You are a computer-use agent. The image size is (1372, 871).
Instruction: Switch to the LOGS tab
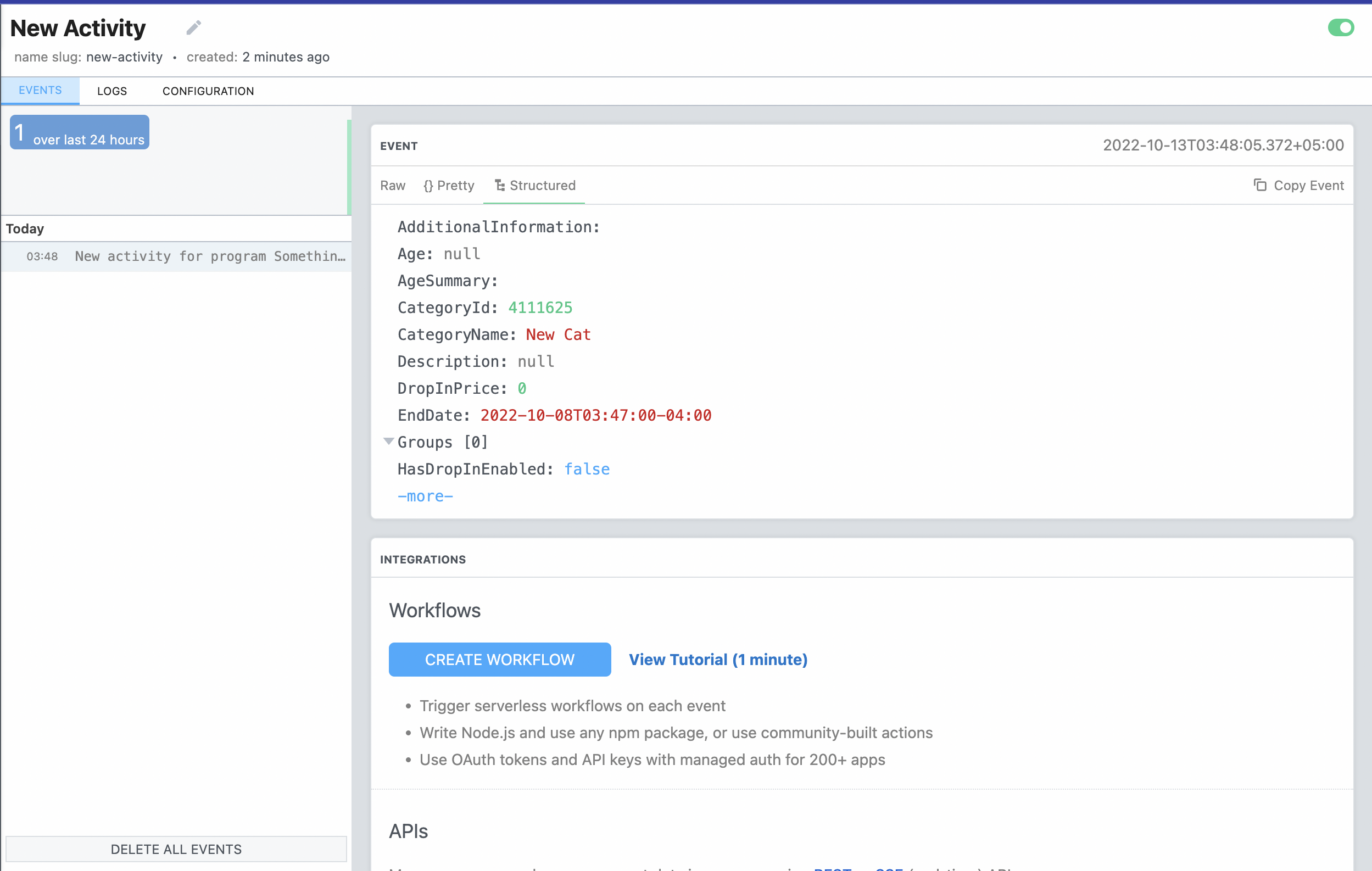(111, 91)
